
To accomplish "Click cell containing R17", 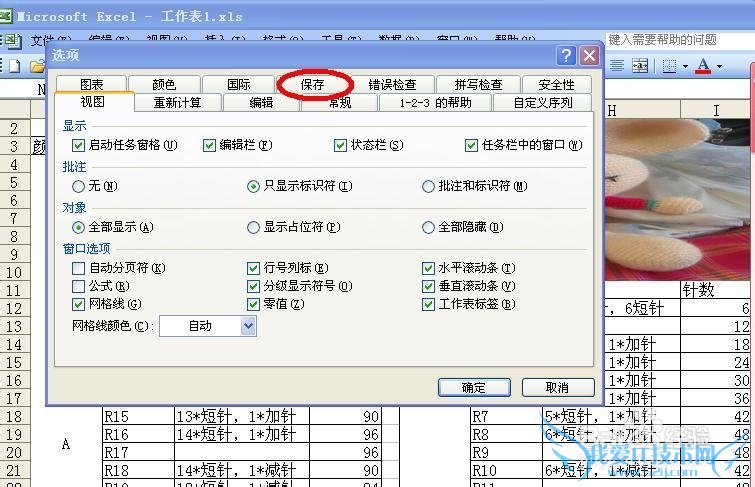I will click(x=139, y=452).
